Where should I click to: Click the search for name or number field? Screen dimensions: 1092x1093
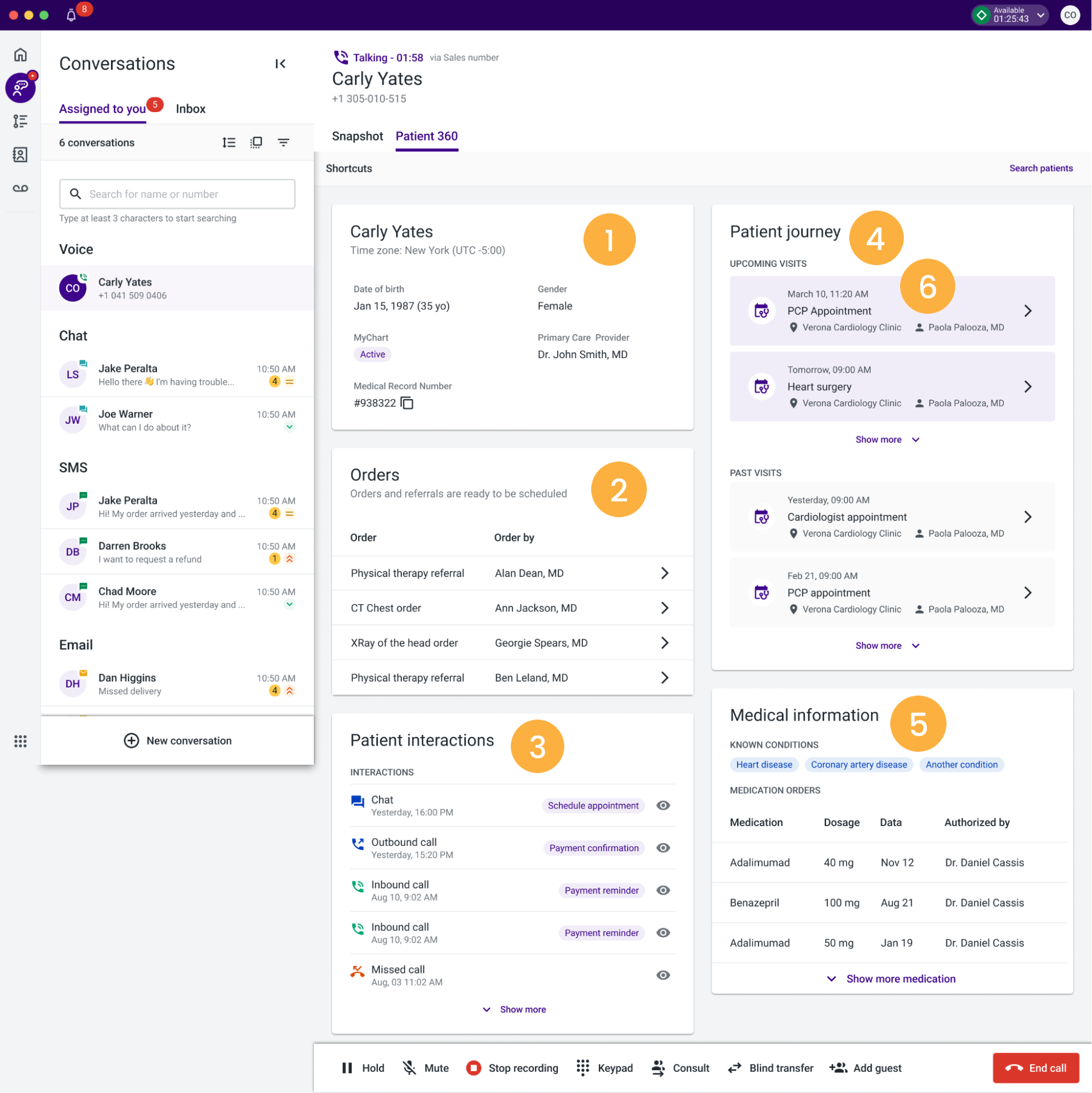click(177, 194)
